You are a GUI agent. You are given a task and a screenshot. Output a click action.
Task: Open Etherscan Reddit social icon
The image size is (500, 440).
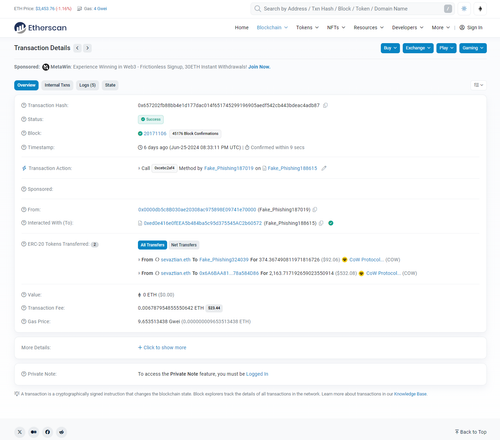pos(62,432)
